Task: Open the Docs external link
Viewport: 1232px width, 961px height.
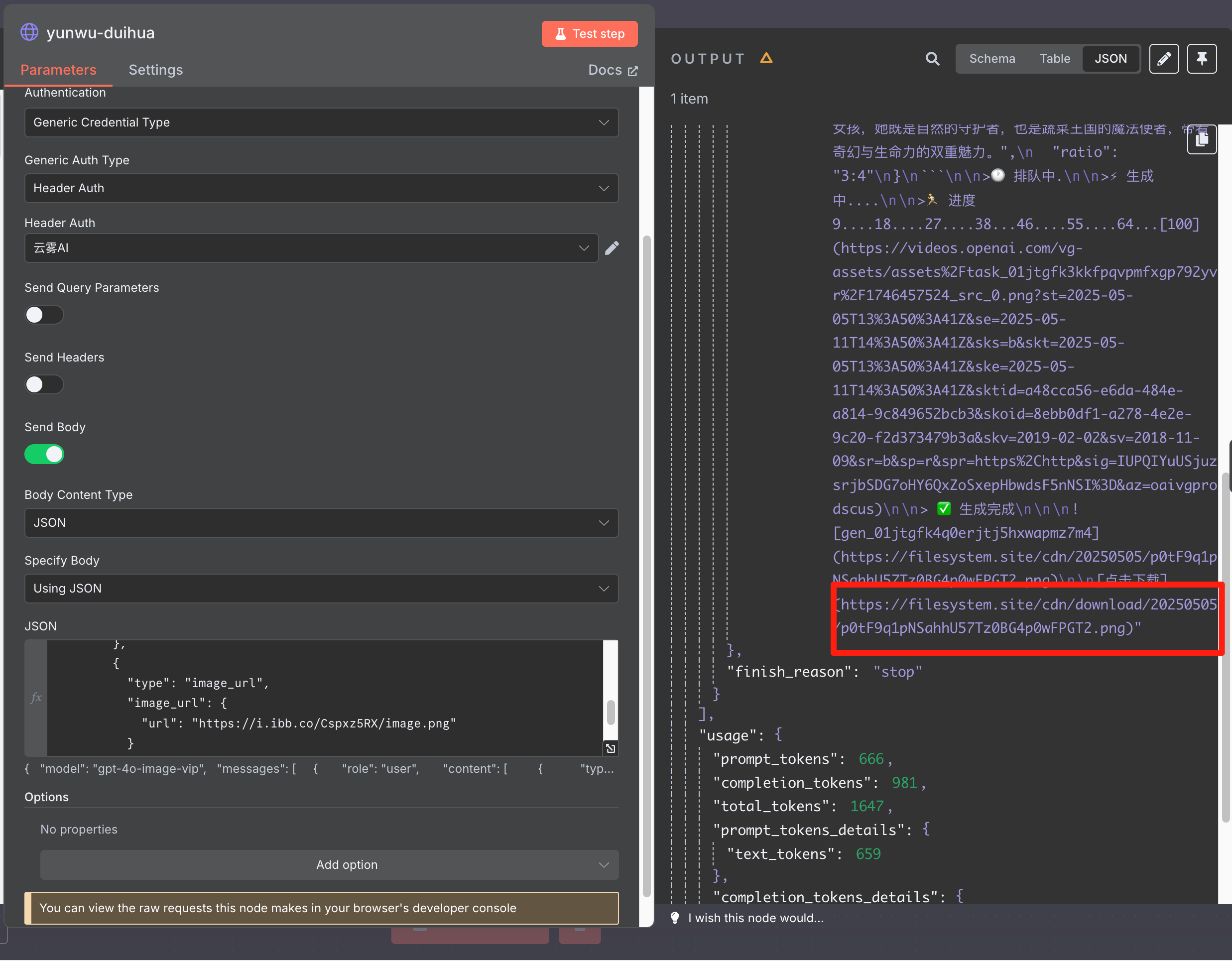Action: coord(613,70)
